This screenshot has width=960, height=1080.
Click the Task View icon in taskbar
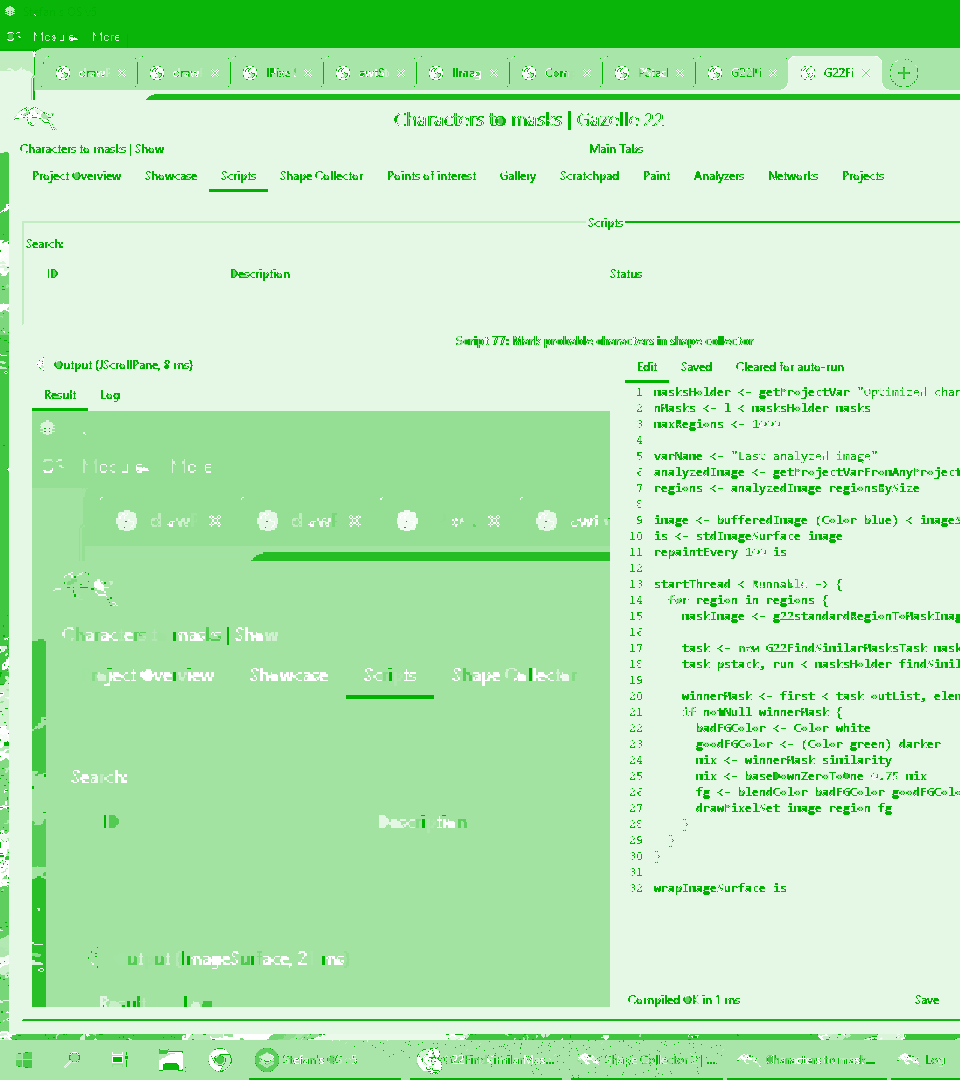point(121,1060)
